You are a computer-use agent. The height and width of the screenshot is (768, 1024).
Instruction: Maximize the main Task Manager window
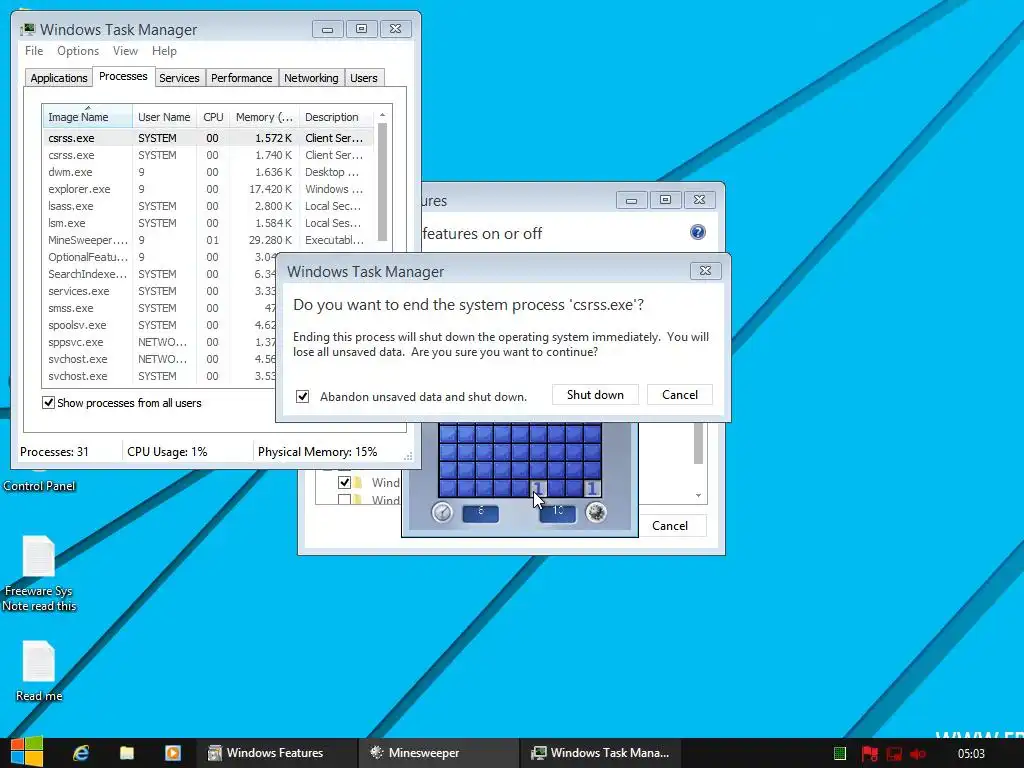(361, 29)
